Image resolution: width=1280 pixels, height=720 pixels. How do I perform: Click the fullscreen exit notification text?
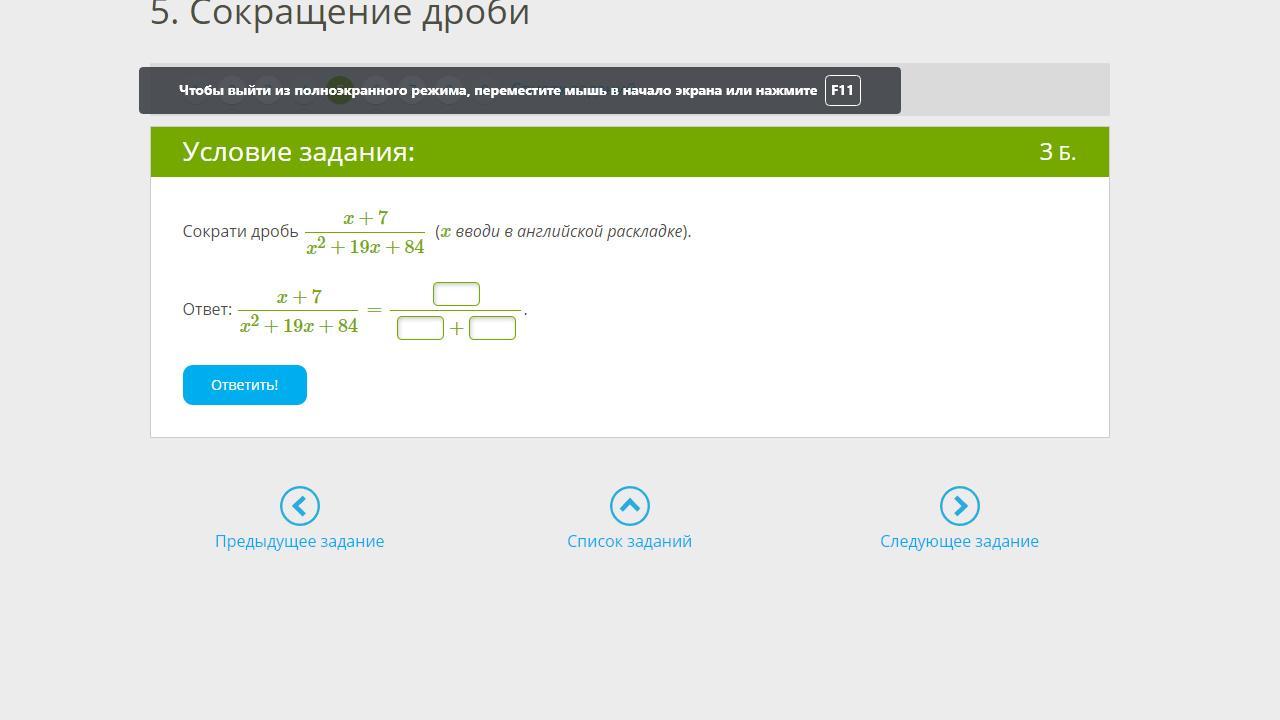click(x=498, y=90)
